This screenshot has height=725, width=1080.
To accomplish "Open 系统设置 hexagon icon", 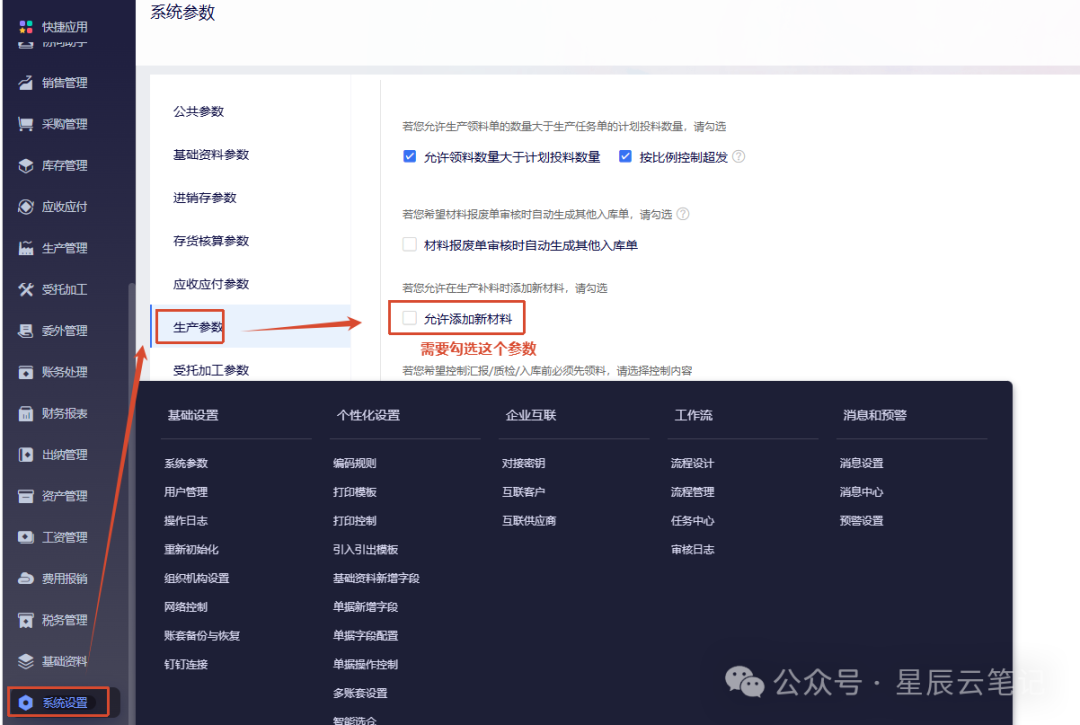I will [25, 702].
